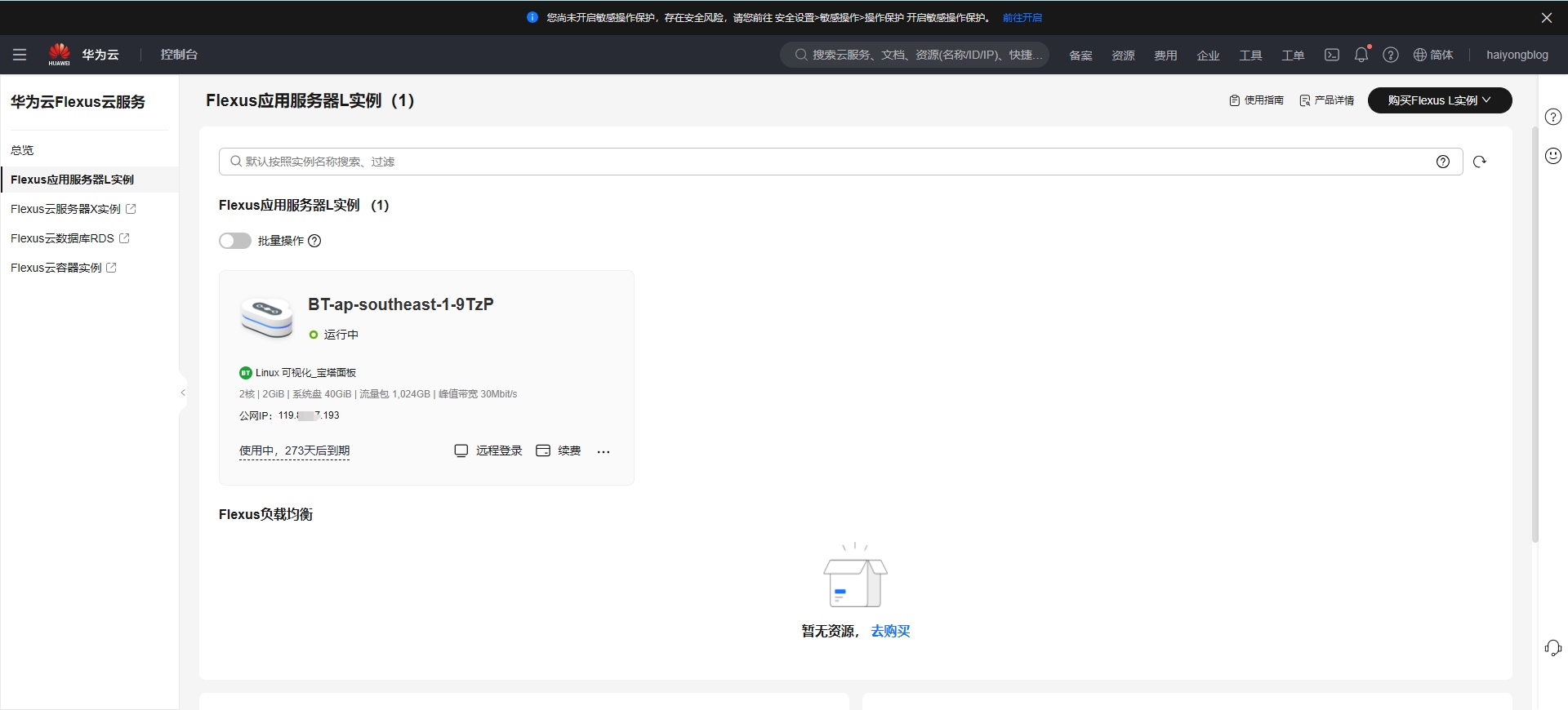
Task: Click 续费 to renew the instance
Action: pos(559,450)
